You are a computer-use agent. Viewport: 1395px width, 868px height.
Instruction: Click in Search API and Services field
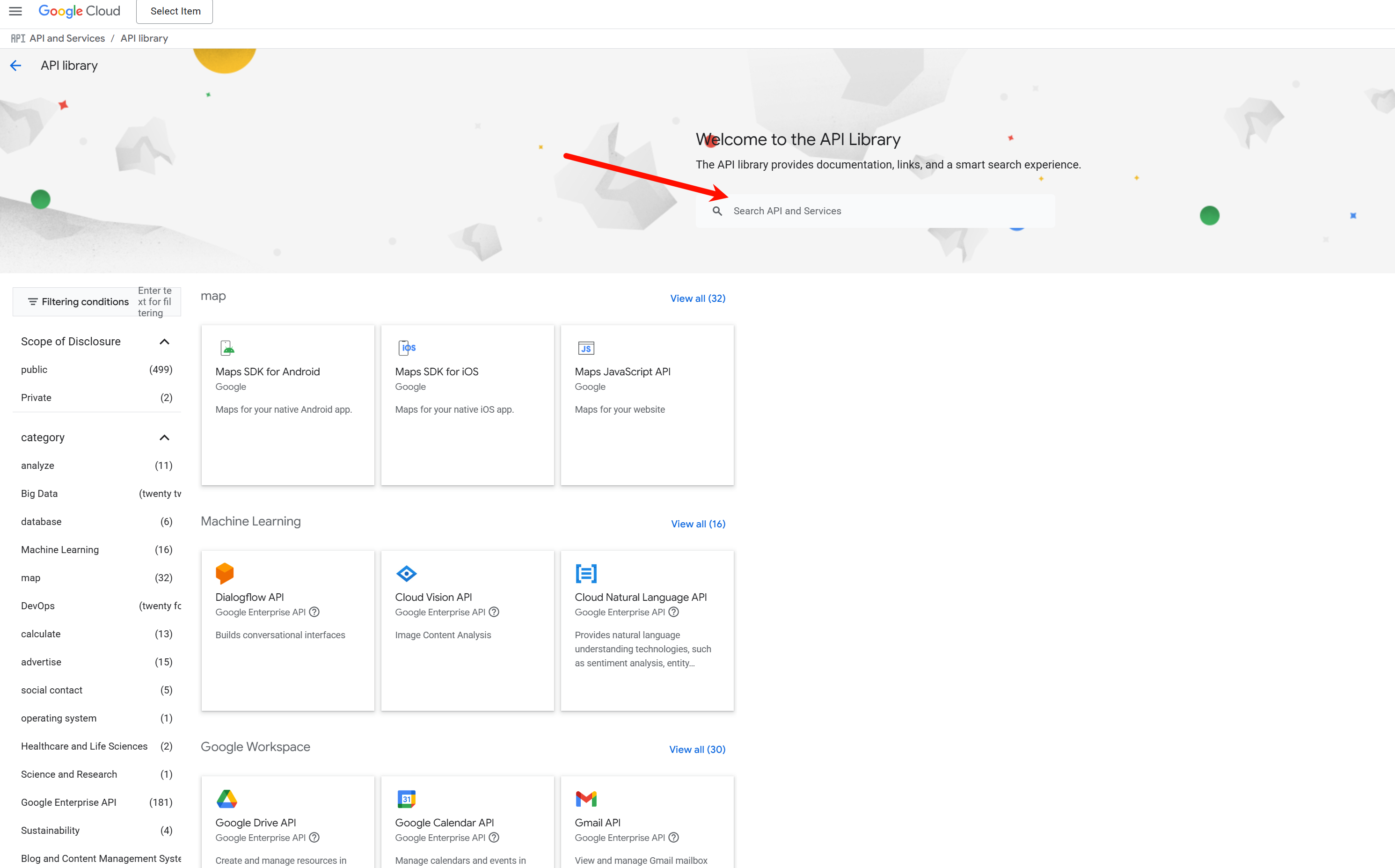875,211
